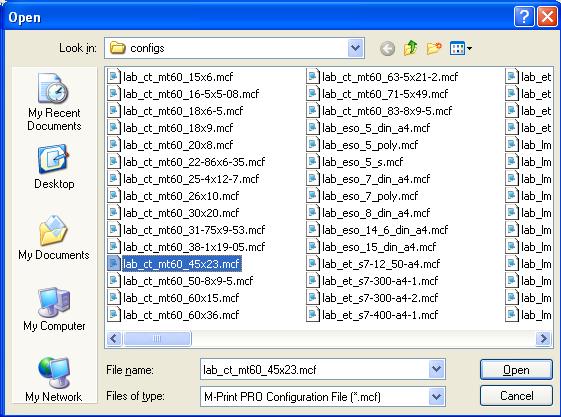Open the View Menu button
The width and height of the screenshot is (561, 417).
461,48
